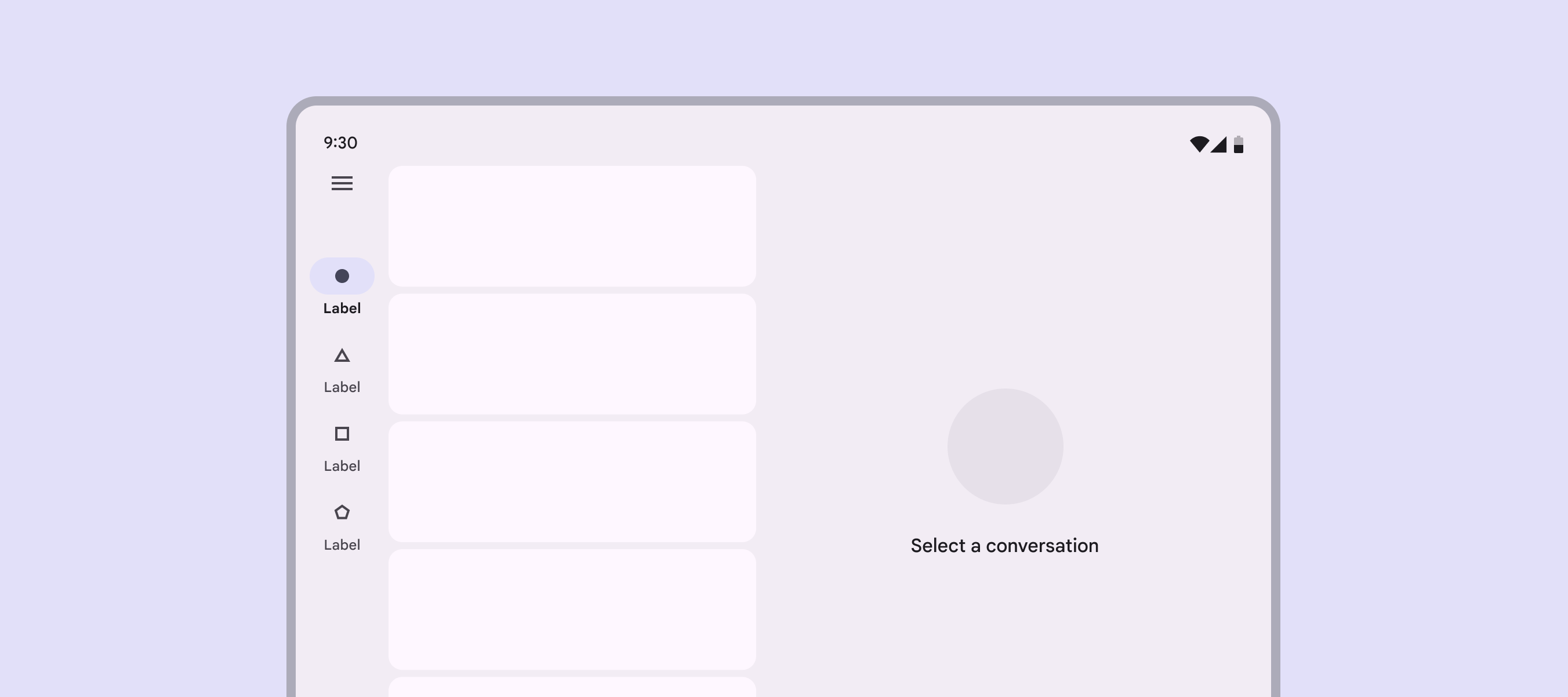Select the square navigation rail icon
Screen dimensions: 1568x697
(x=342, y=434)
